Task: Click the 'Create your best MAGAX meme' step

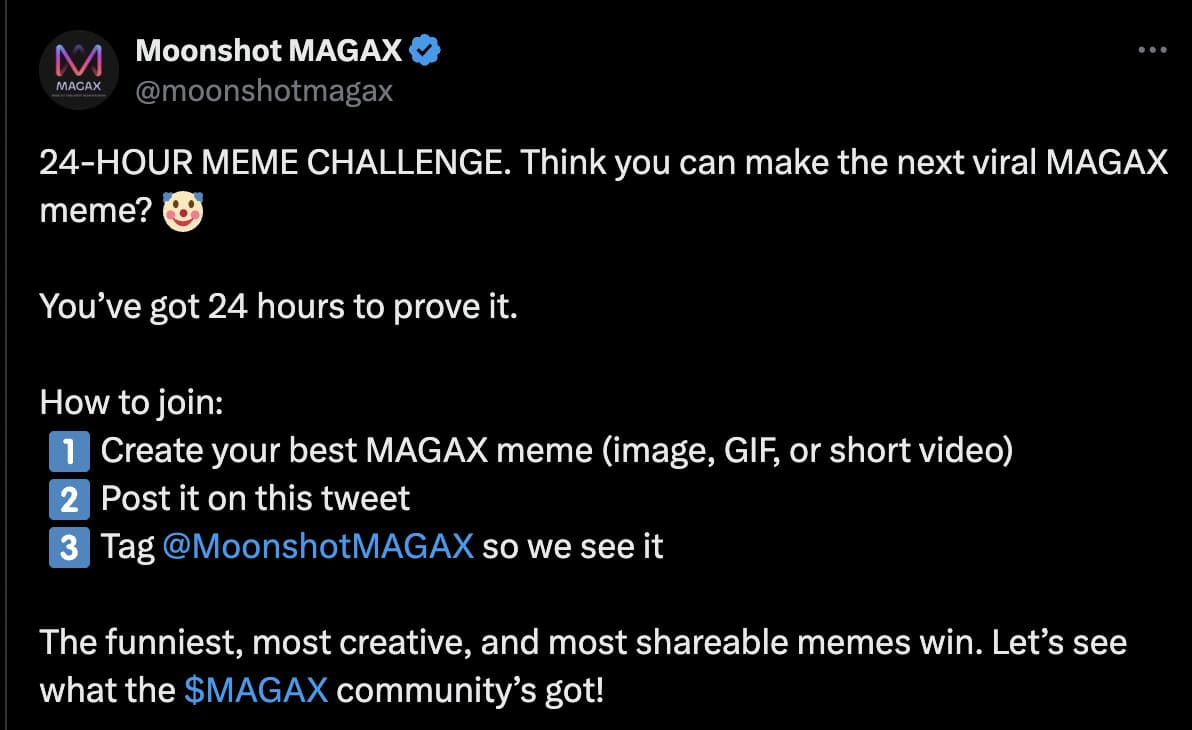Action: 556,450
